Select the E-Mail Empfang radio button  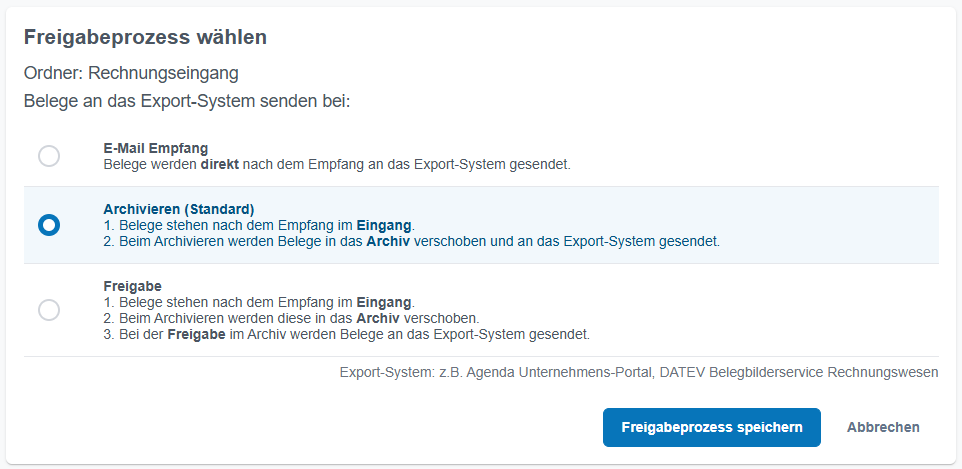coord(49,156)
